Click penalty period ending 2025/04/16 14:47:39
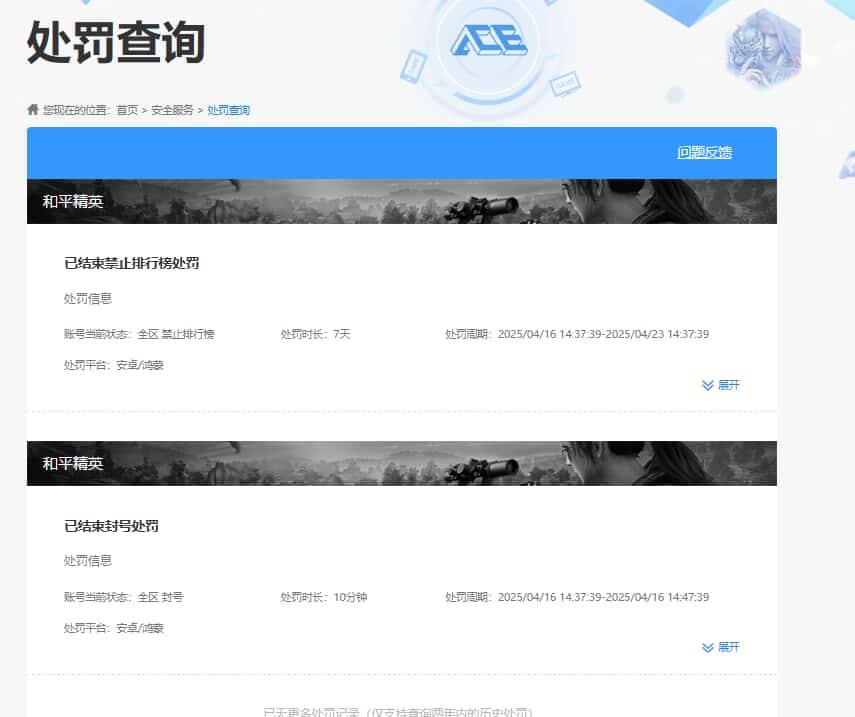Image resolution: width=855 pixels, height=717 pixels. pos(577,597)
